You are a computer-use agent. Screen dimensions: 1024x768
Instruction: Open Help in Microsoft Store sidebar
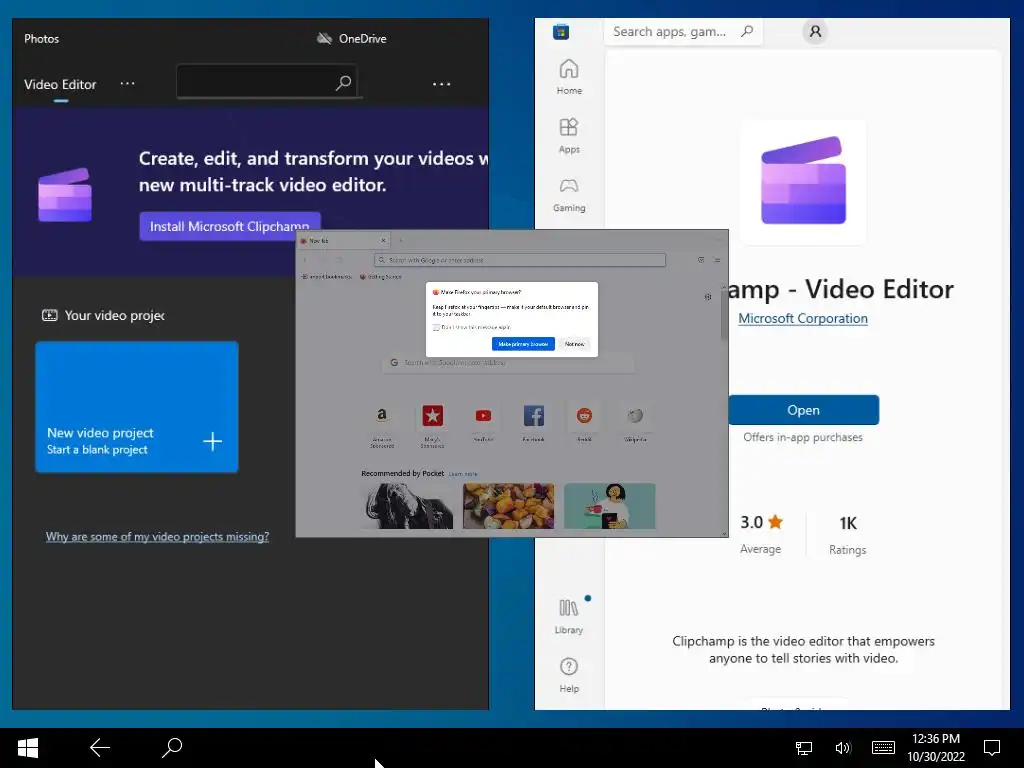(x=569, y=675)
